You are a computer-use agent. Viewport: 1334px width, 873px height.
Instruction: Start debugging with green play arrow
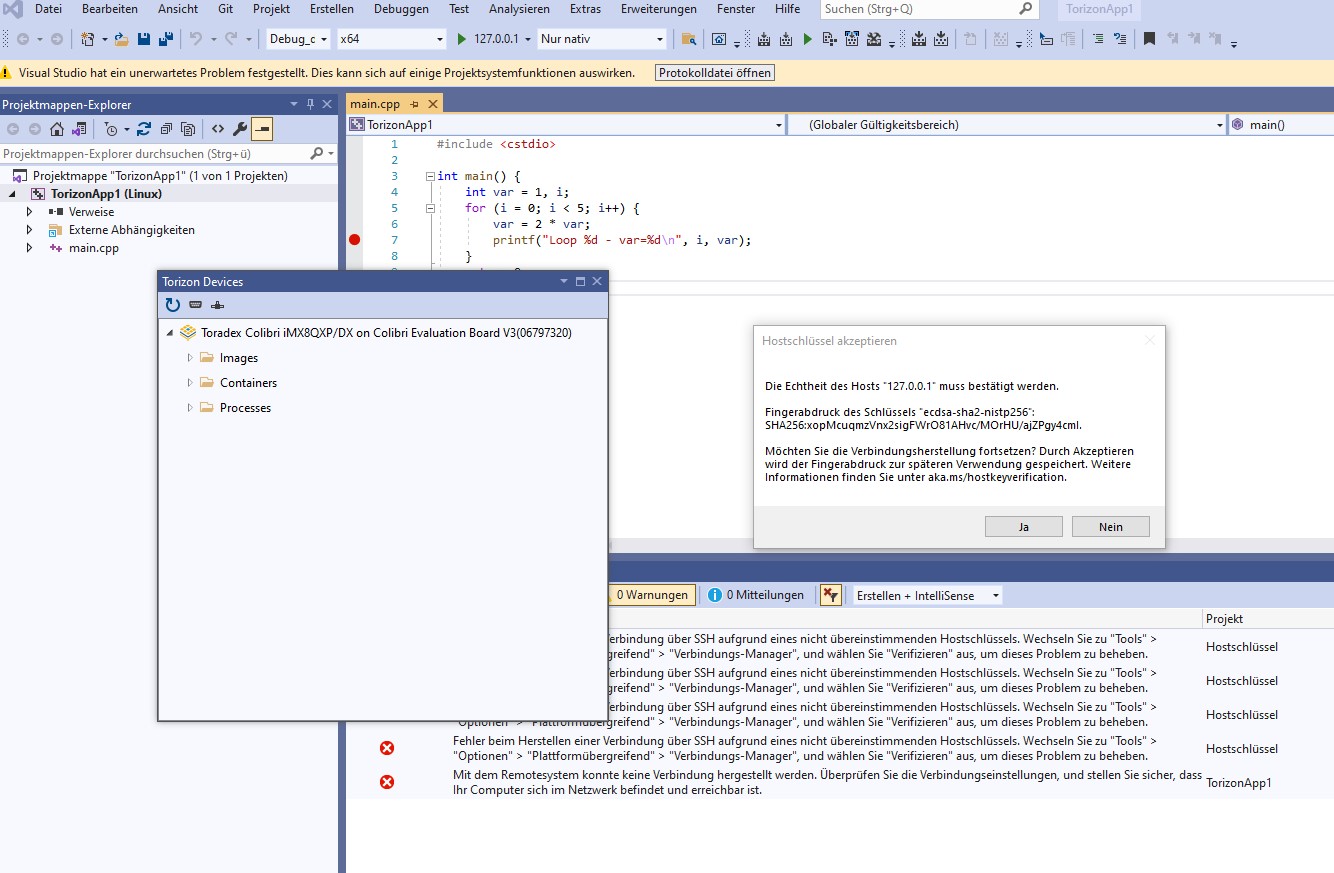(462, 39)
